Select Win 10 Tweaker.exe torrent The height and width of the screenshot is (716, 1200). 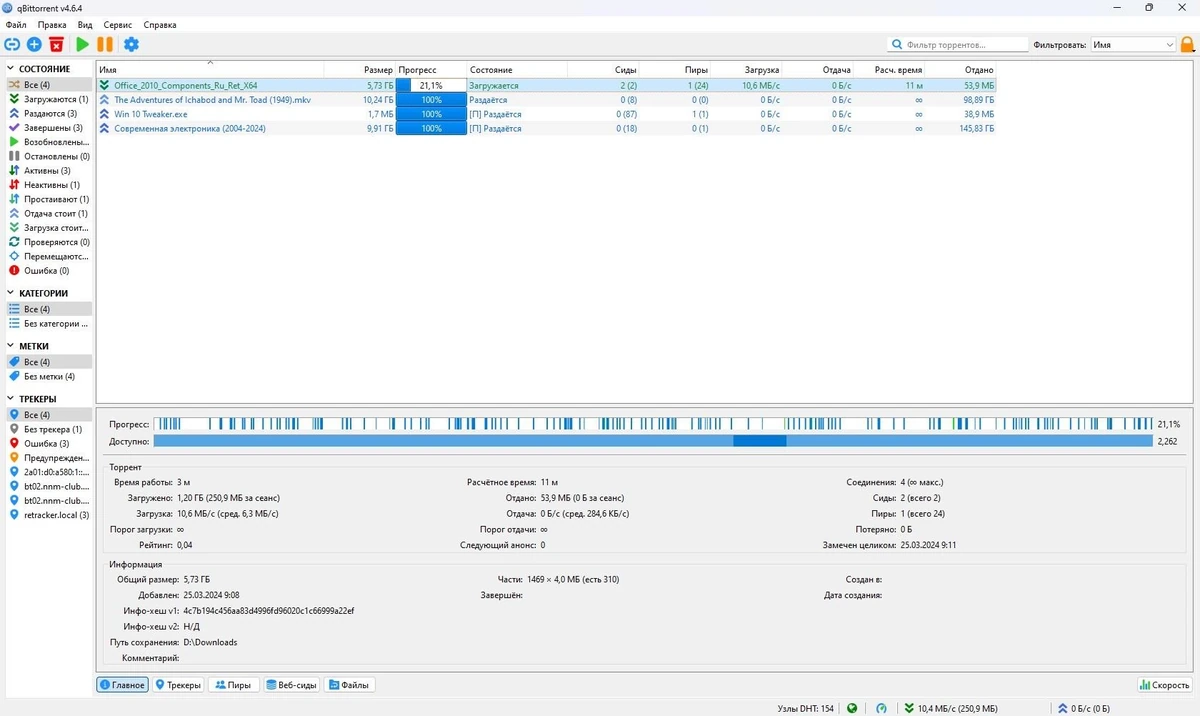[x=546, y=114]
